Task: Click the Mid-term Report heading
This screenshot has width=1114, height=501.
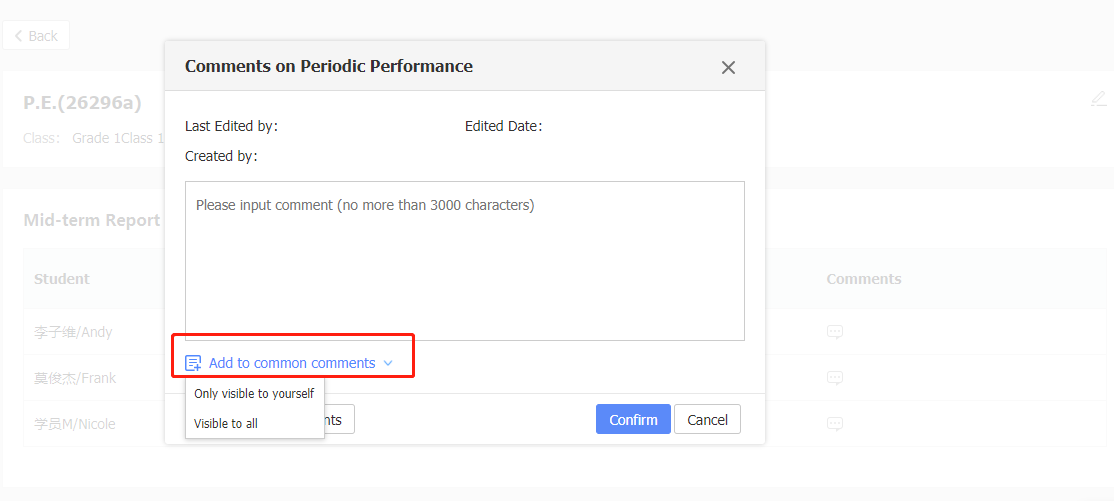Action: 92,220
